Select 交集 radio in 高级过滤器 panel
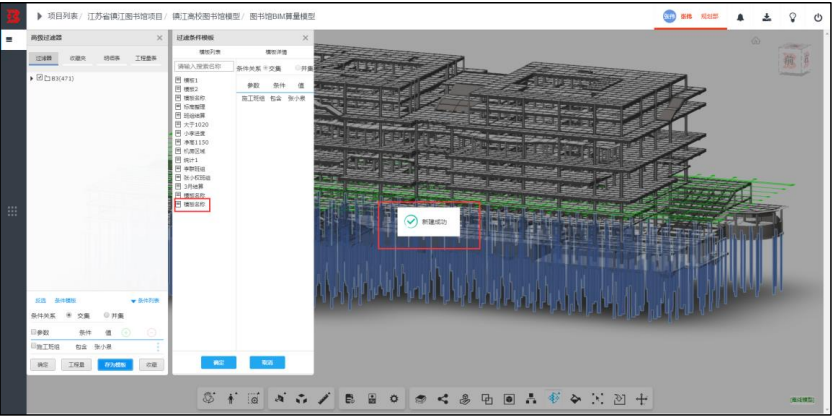 69,315
